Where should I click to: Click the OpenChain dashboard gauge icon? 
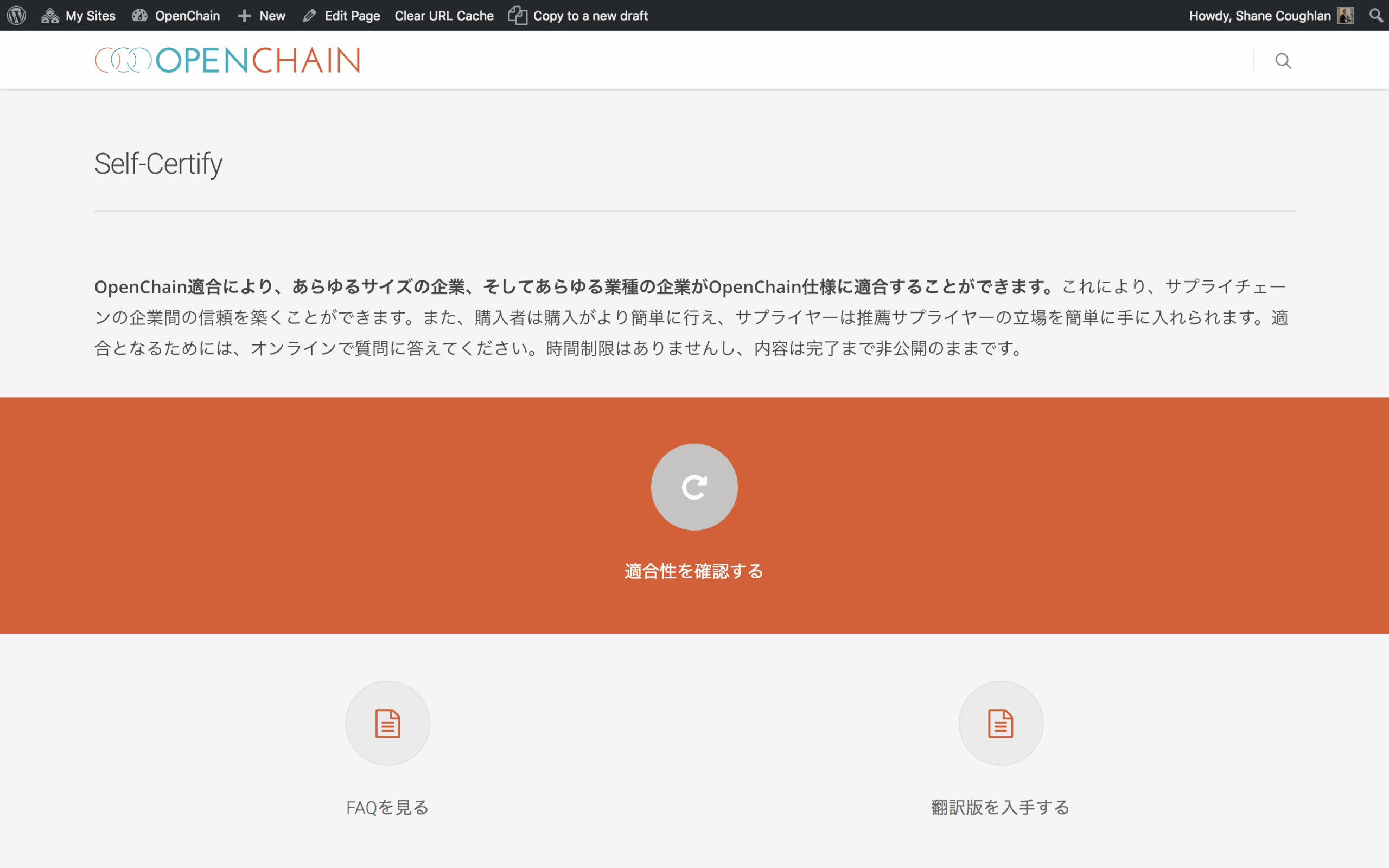click(139, 16)
